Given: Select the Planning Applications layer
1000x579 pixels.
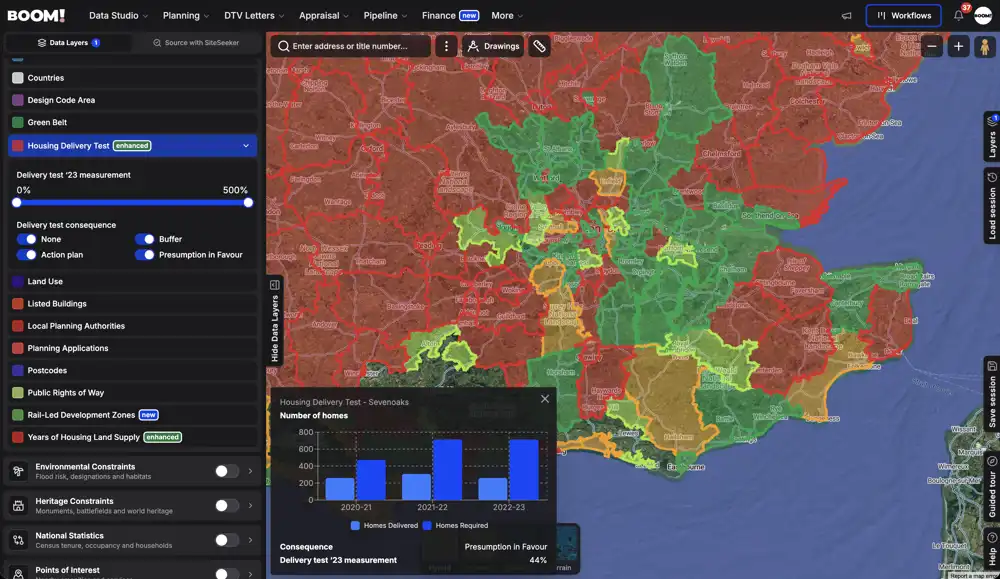Looking at the screenshot, I should point(133,348).
